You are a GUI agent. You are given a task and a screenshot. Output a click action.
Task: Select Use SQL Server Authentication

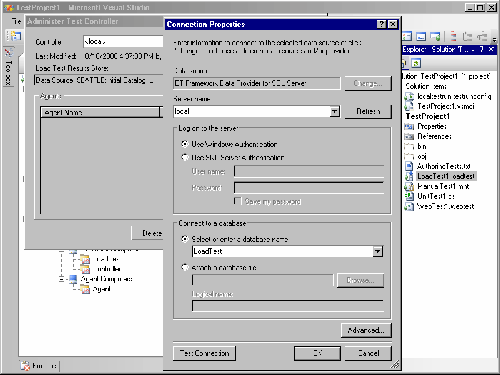pyautogui.click(x=184, y=157)
